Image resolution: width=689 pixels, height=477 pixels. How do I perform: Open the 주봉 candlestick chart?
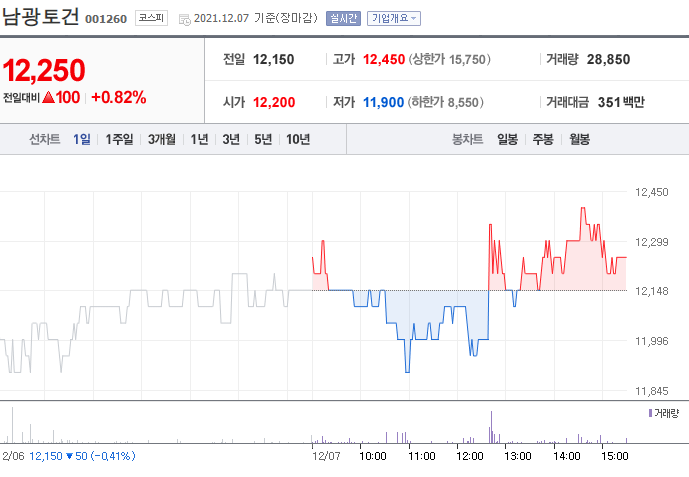point(543,139)
